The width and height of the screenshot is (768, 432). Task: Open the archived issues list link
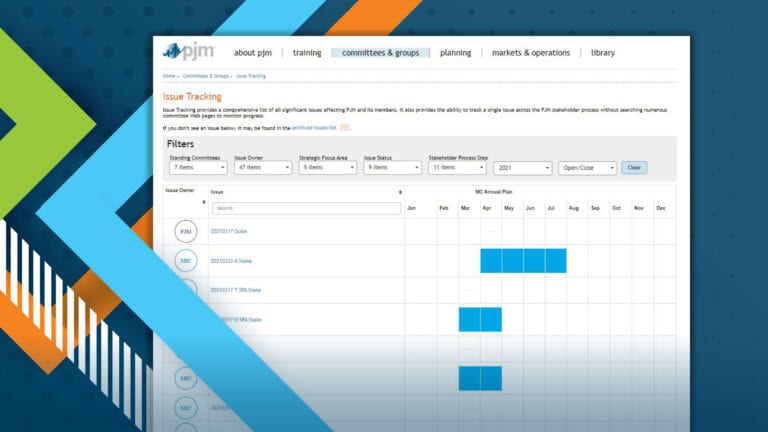click(314, 128)
